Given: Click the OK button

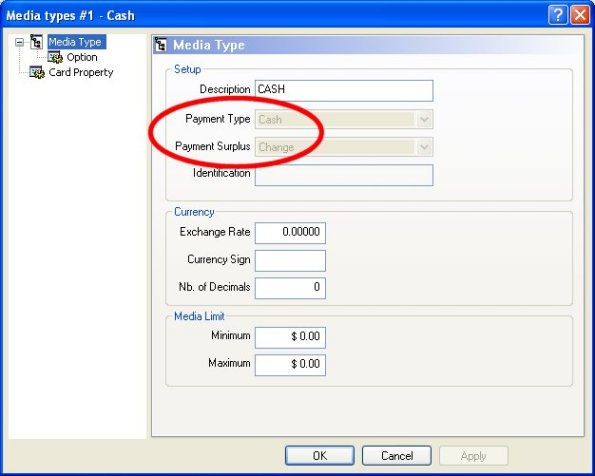Looking at the screenshot, I should [x=320, y=456].
